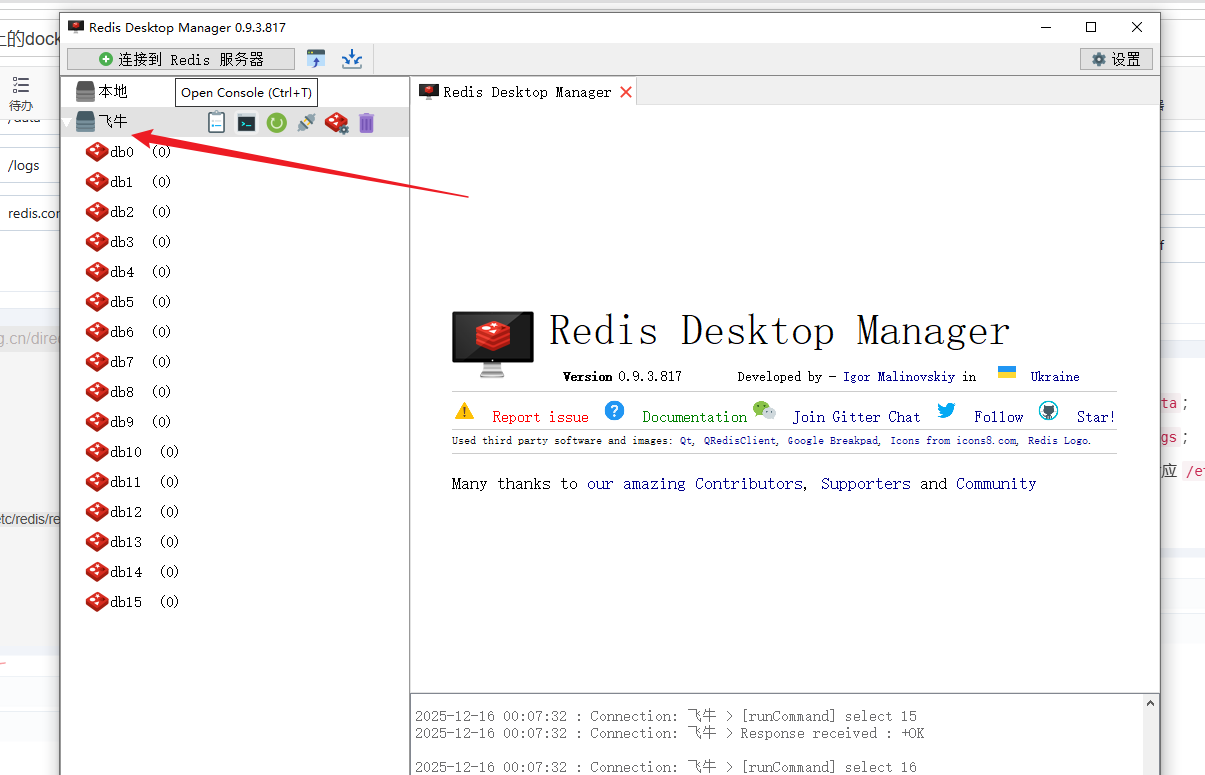The width and height of the screenshot is (1205, 775).
Task: Click the GitHub octocat icon
Action: (x=1048, y=411)
